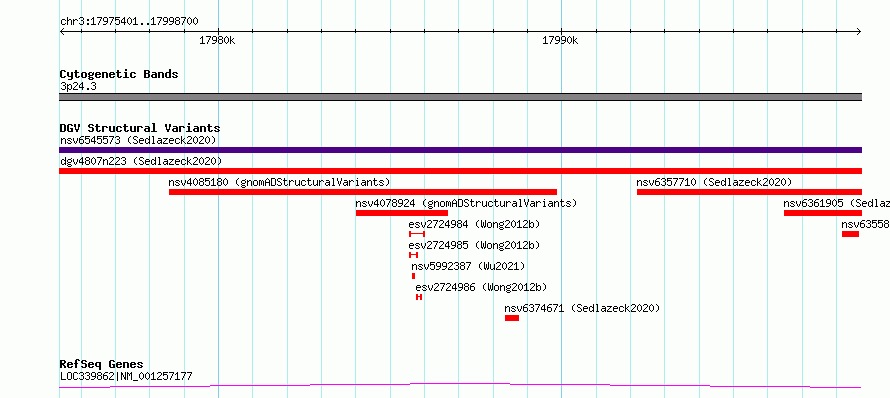
Task: Click the esv2724984 variant glyph
Action: tap(417, 234)
